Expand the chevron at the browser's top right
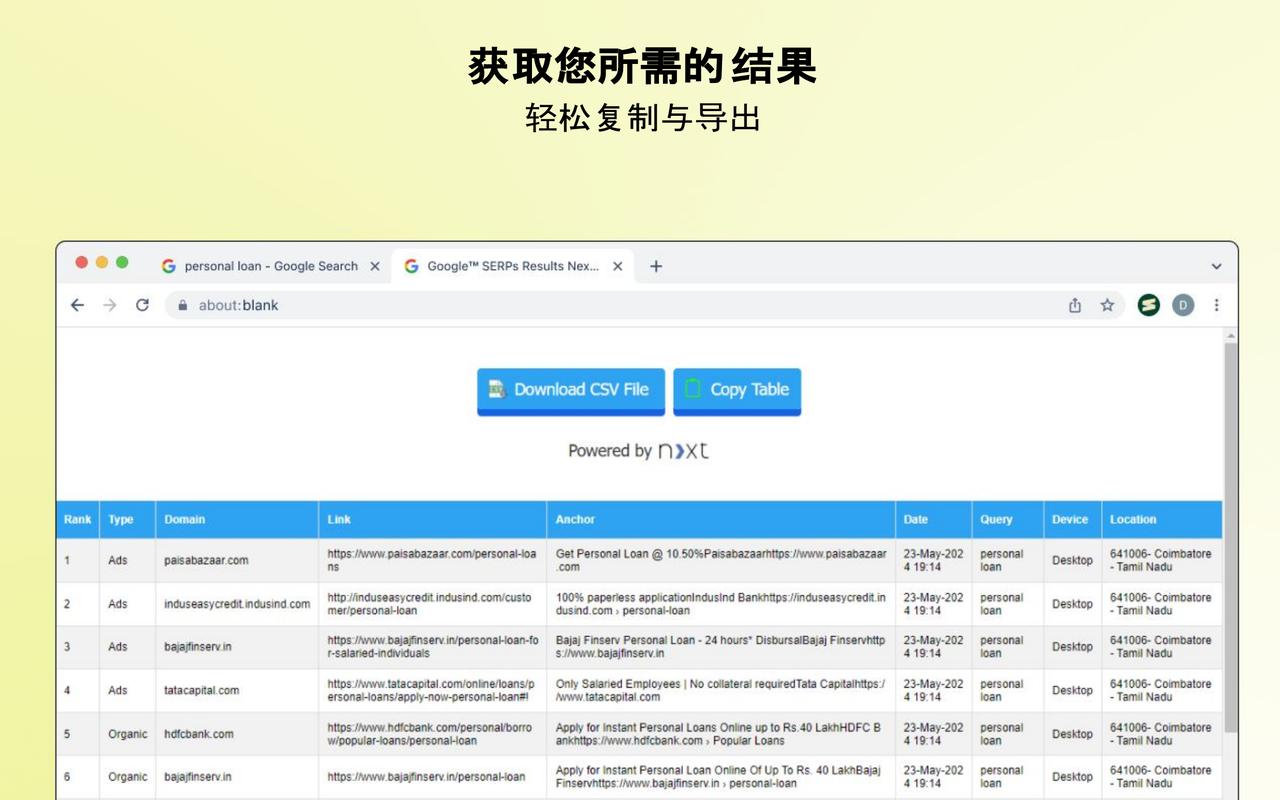1280x800 pixels. tap(1216, 266)
